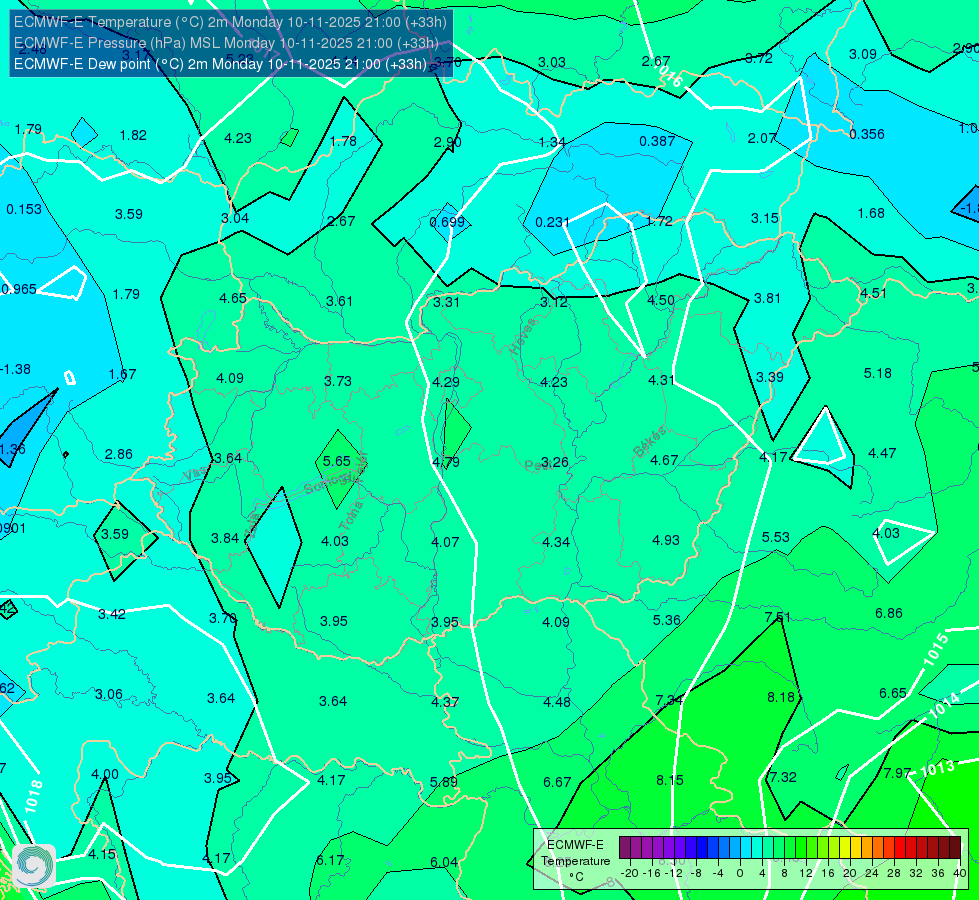Click the 1.34 temperature value

coord(552,142)
